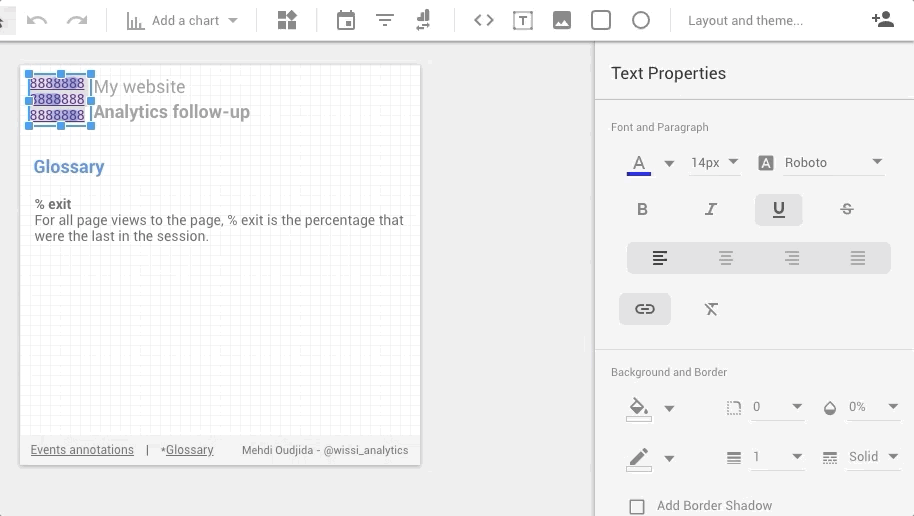Viewport: 914px width, 516px height.
Task: Click the background fill bucket icon
Action: click(638, 409)
